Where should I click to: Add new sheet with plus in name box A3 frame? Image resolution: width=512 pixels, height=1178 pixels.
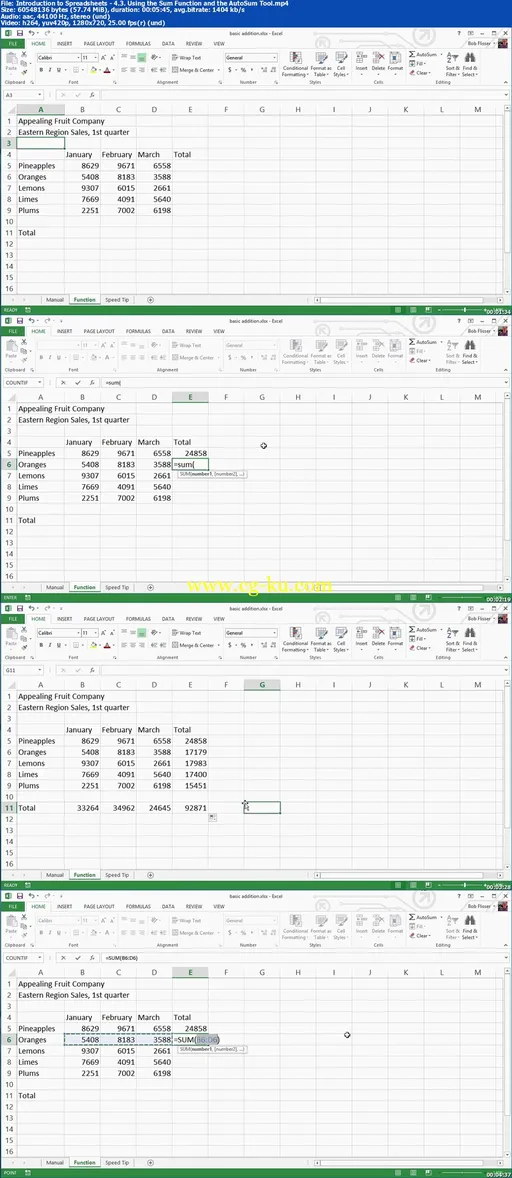coord(150,299)
